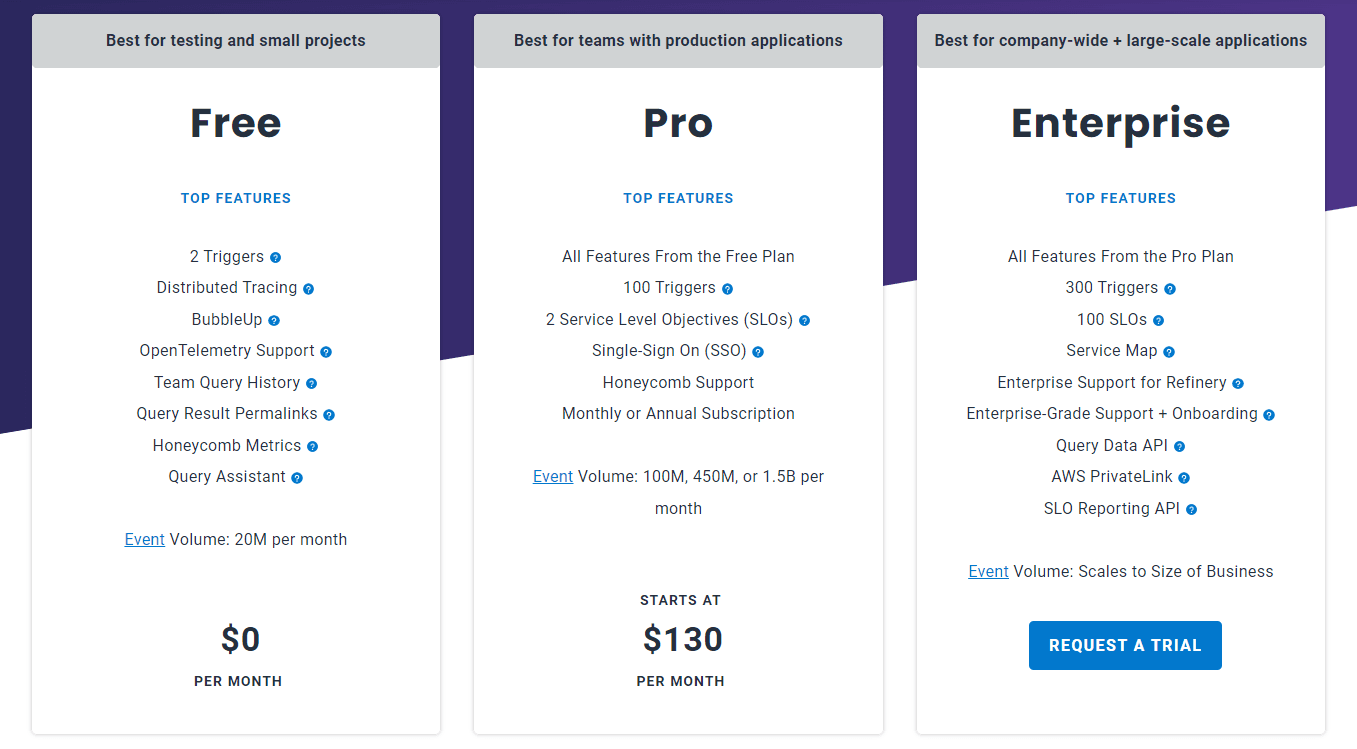Viewport: 1357px width, 749px height.
Task: Click the AWS PrivateLink help icon
Action: pos(1184,478)
